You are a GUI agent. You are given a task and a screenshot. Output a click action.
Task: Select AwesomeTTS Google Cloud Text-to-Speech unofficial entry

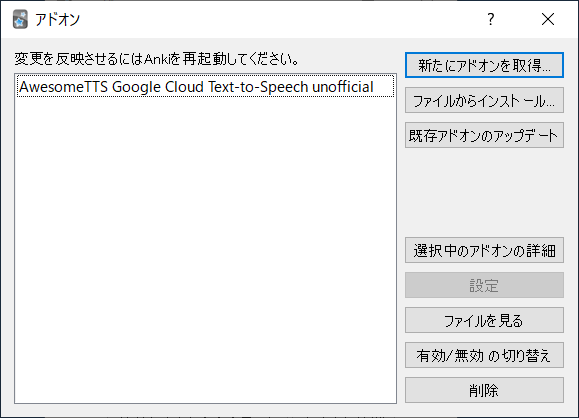click(206, 87)
